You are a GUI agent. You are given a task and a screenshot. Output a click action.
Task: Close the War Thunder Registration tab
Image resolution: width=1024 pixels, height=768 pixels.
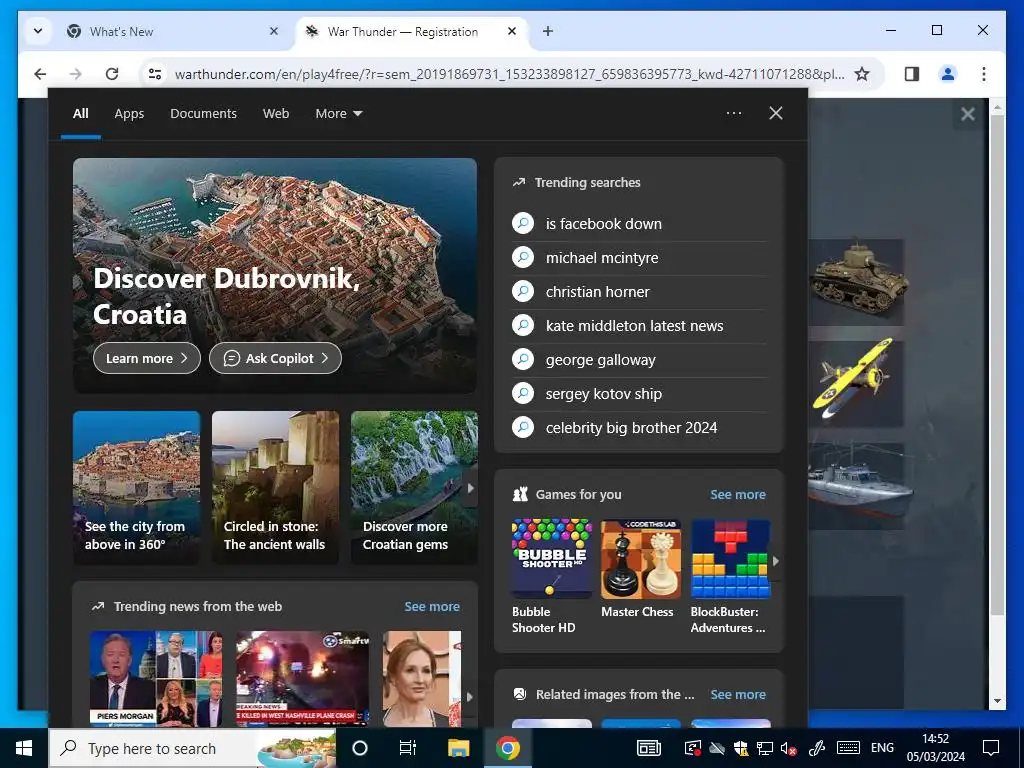coord(512,31)
